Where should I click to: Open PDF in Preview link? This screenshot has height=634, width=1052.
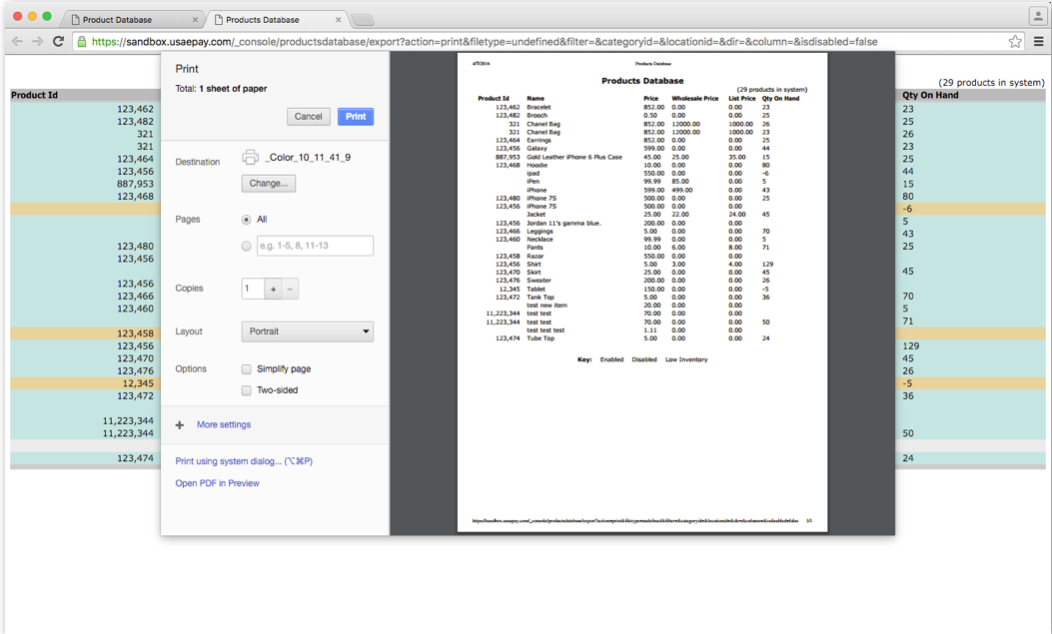[217, 483]
